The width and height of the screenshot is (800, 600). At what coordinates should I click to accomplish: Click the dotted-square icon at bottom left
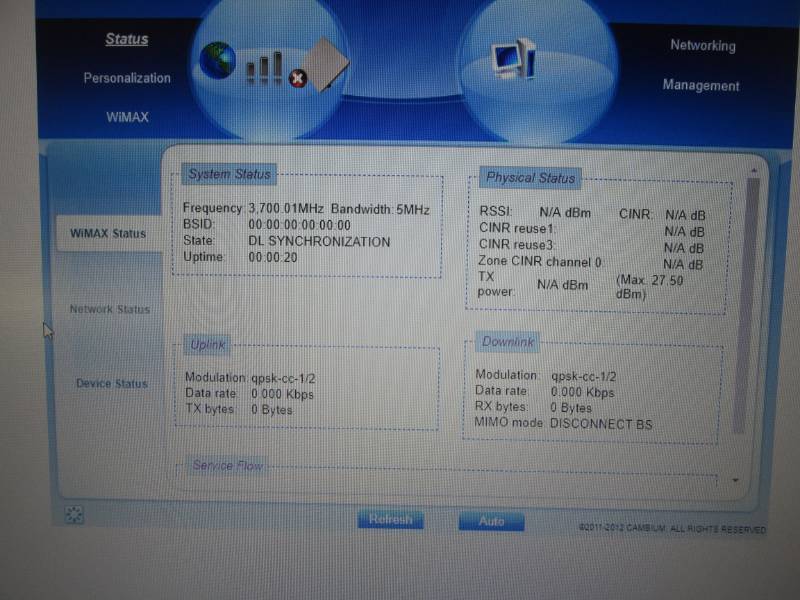[x=74, y=514]
